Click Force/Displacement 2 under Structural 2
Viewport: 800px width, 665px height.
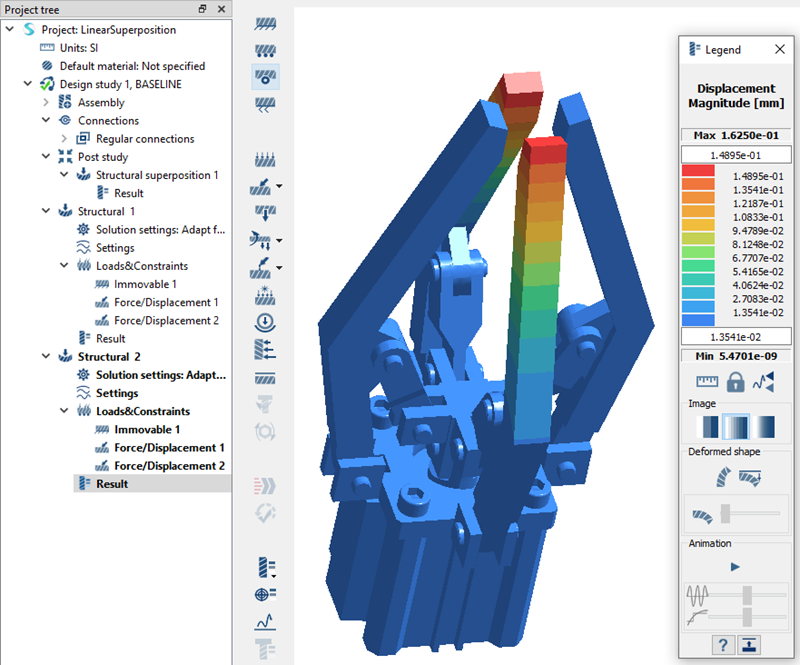pyautogui.click(x=168, y=466)
